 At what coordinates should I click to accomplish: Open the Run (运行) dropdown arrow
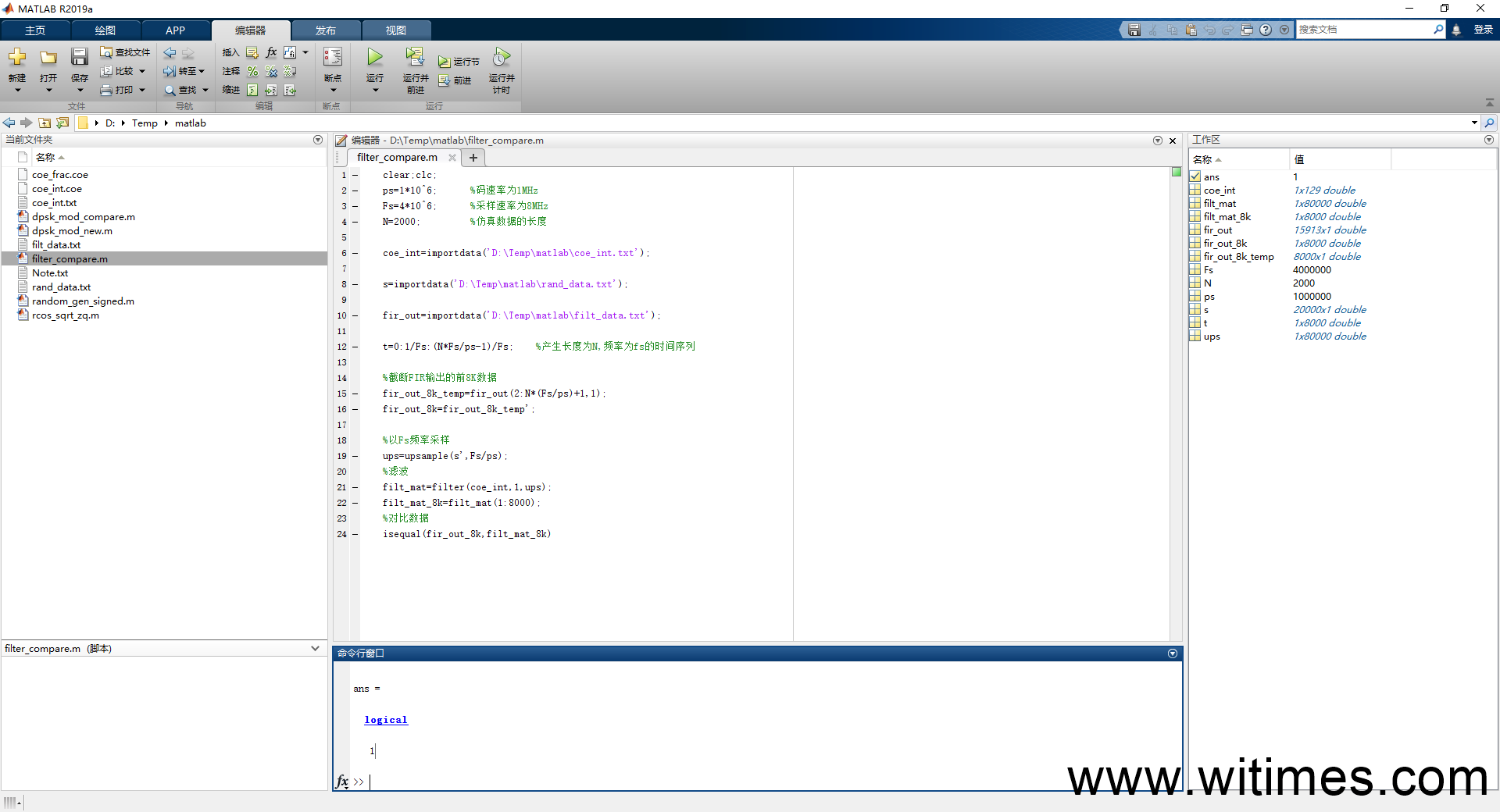click(x=375, y=91)
